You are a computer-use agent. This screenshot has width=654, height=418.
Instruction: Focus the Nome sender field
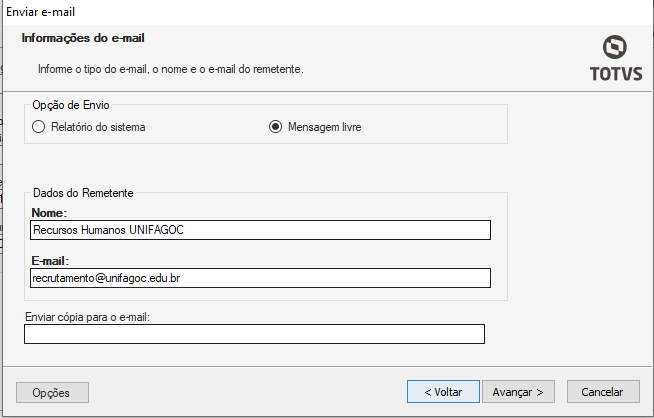260,230
